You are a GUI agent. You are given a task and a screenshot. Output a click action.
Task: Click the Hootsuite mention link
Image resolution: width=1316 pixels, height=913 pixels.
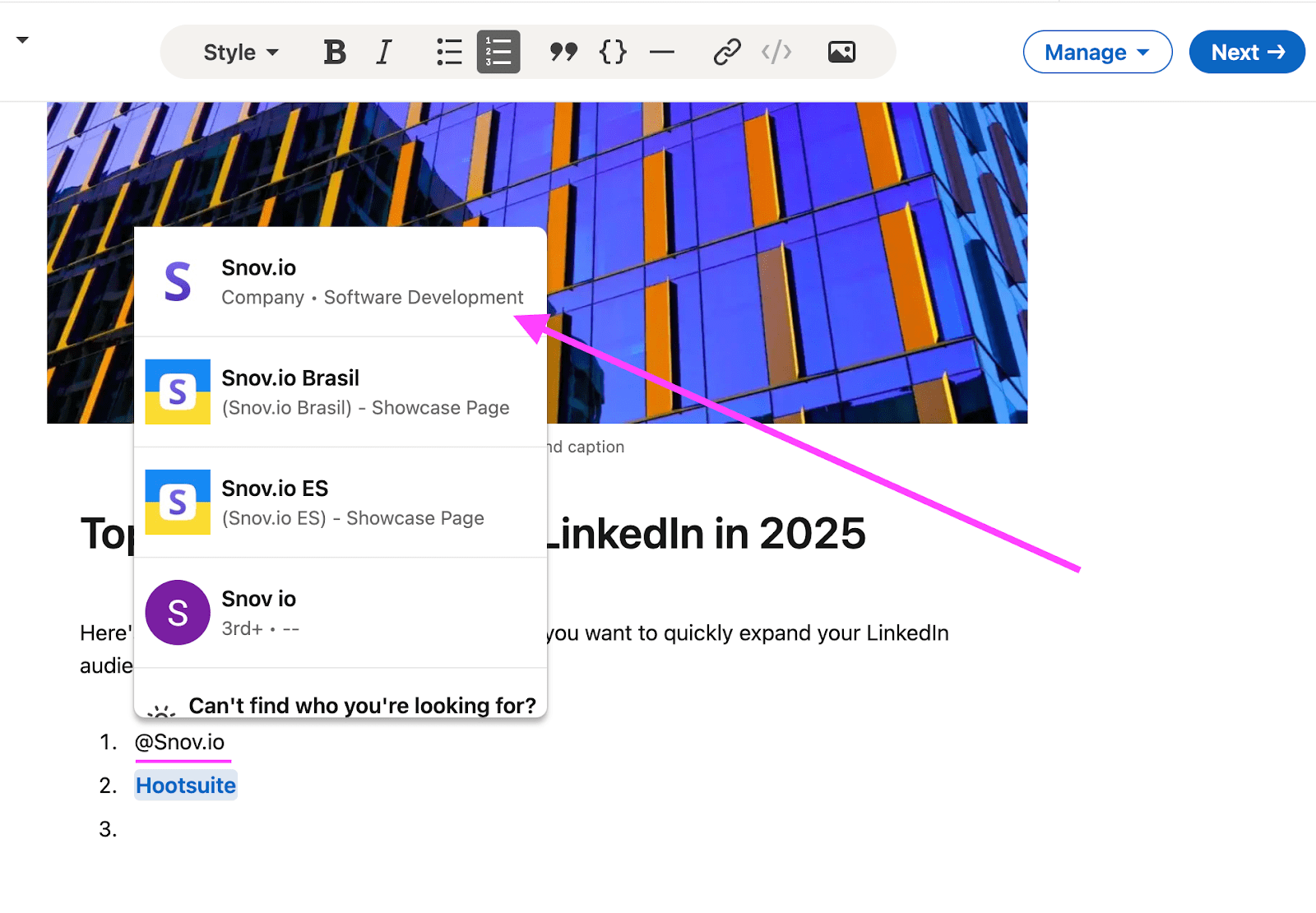tap(186, 786)
